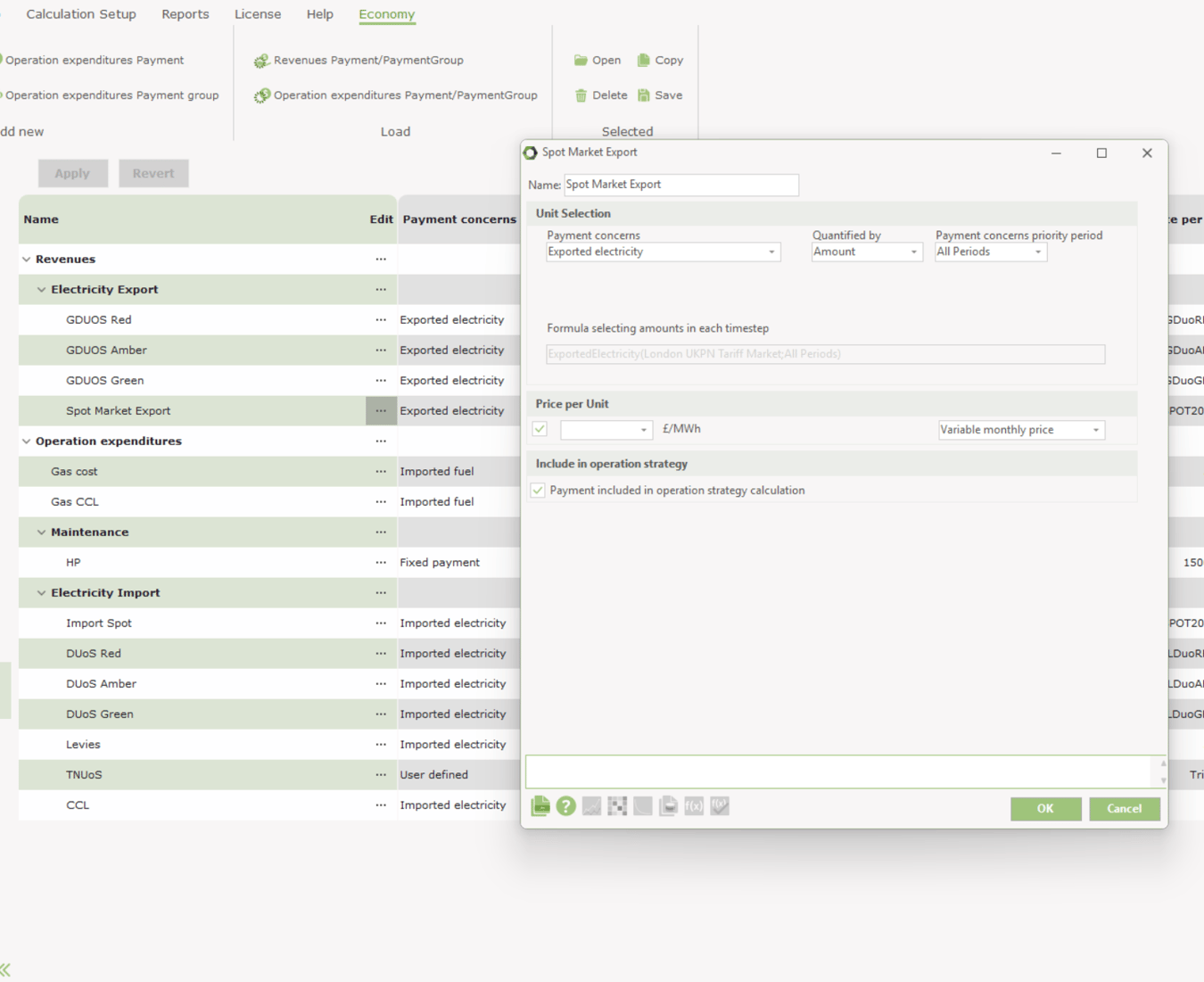Click the checkered matrix icon in dialog toolbar
1204x982 pixels.
[x=617, y=806]
